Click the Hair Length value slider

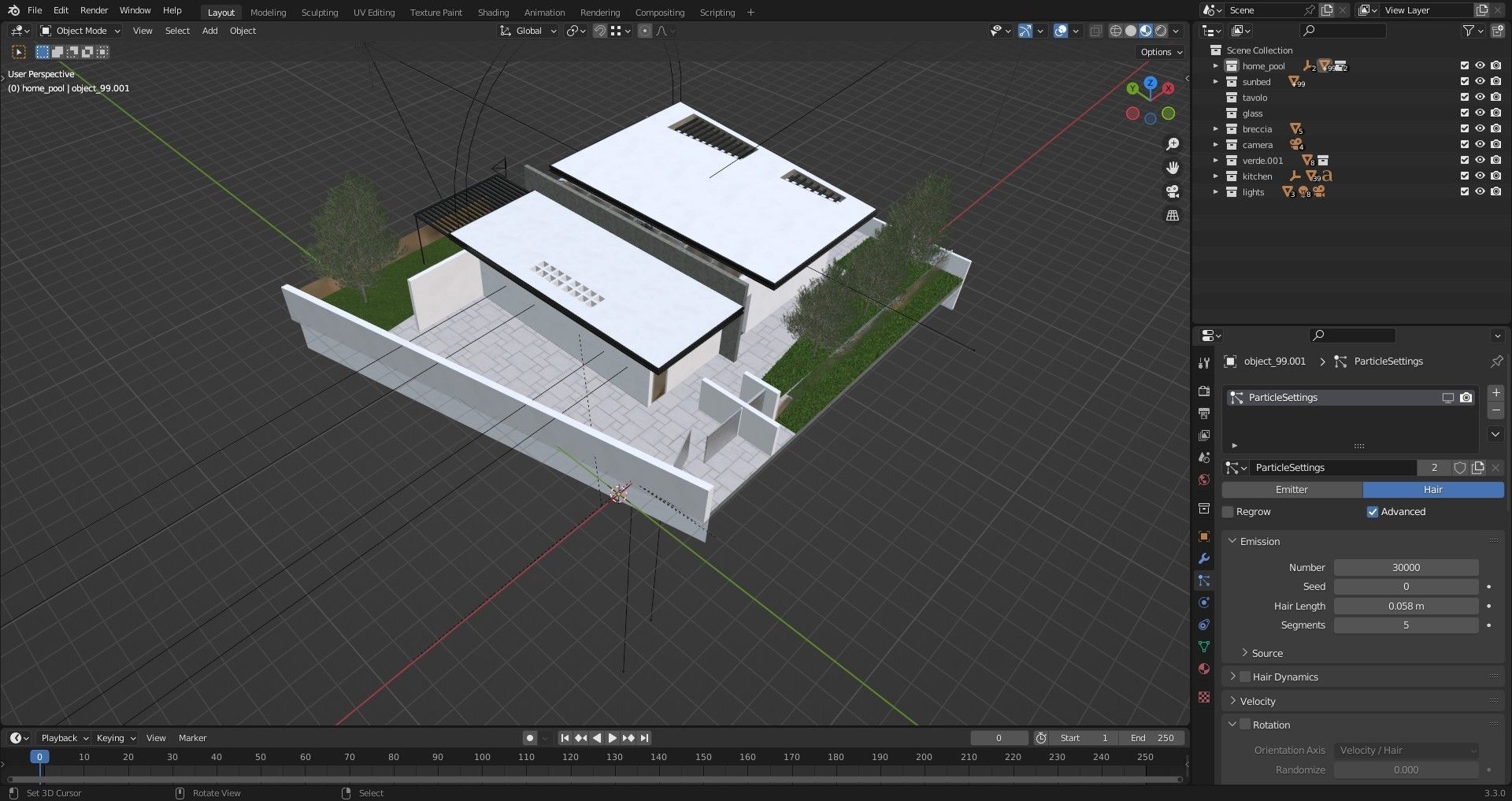point(1406,606)
